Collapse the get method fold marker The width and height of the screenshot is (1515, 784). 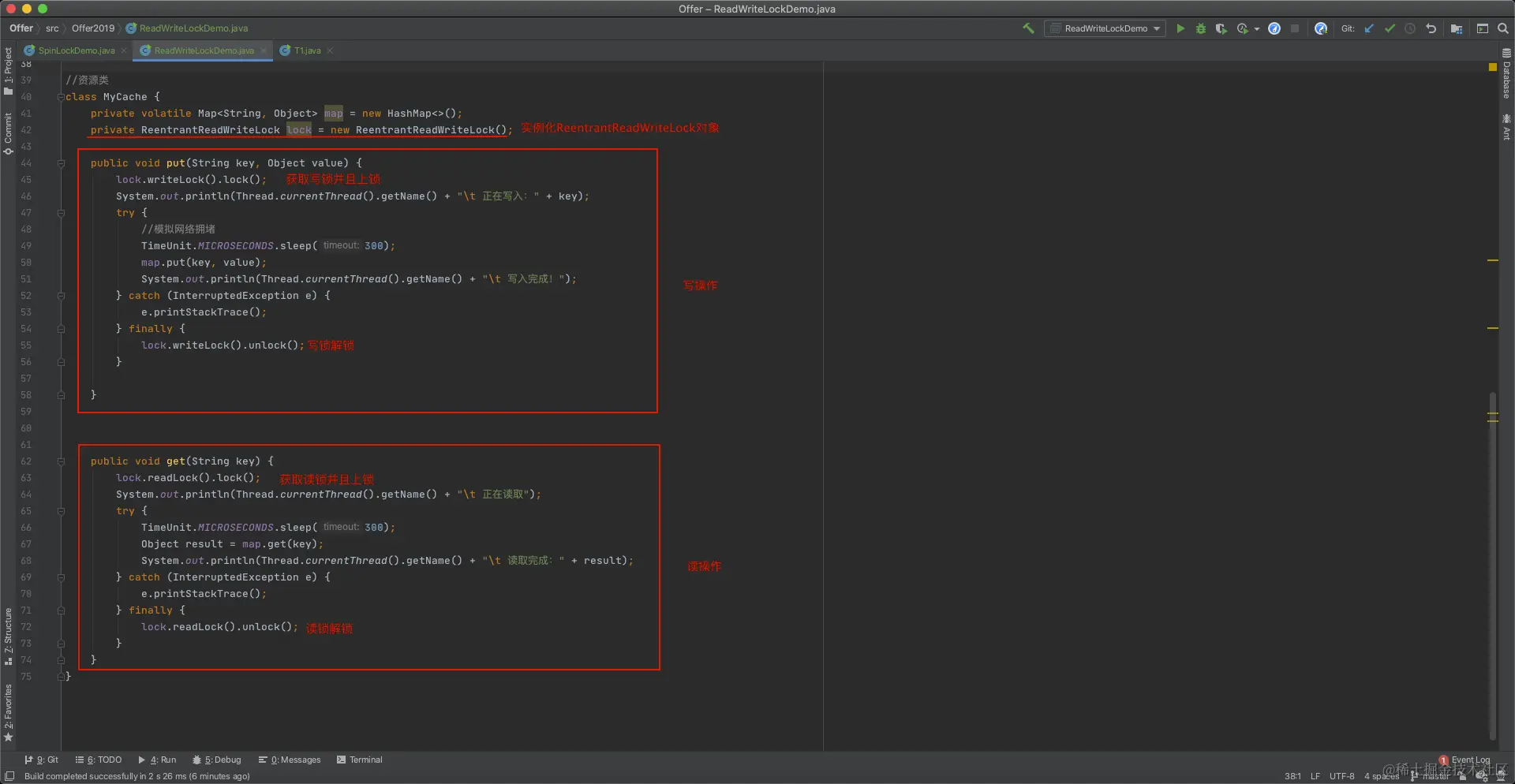(61, 461)
